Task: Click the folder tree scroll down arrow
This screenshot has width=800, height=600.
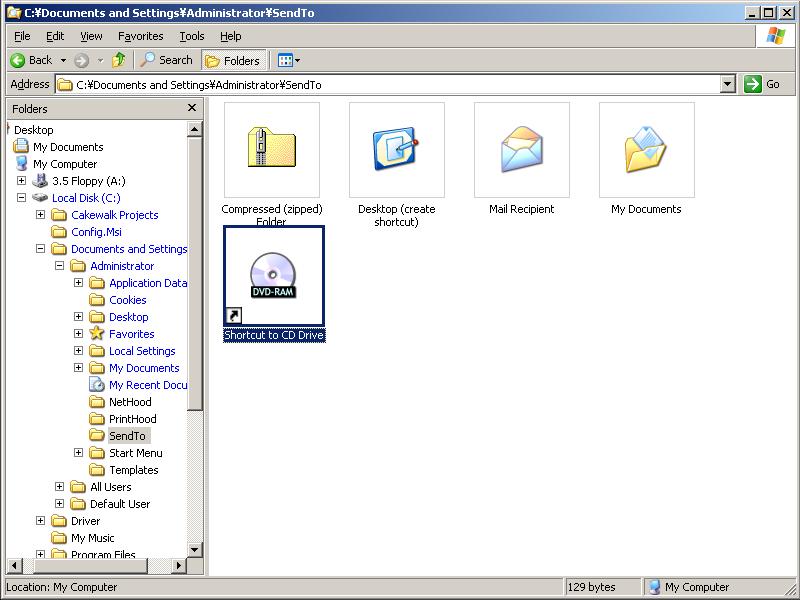Action: [194, 549]
